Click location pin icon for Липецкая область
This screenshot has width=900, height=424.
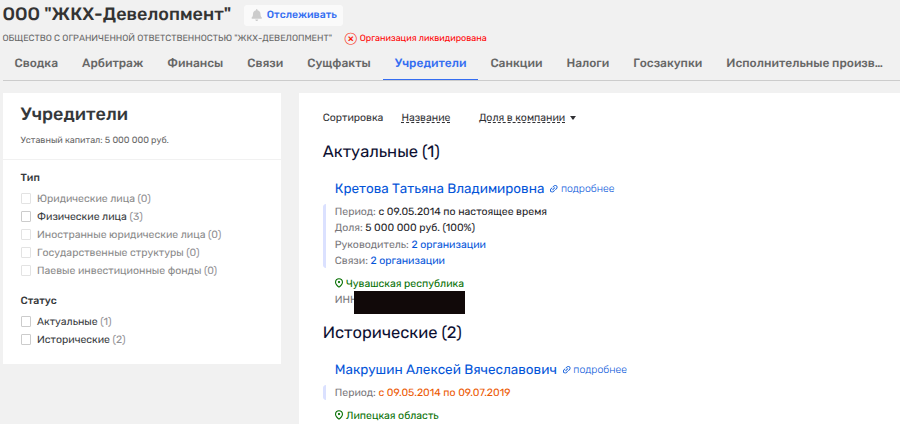(339, 415)
